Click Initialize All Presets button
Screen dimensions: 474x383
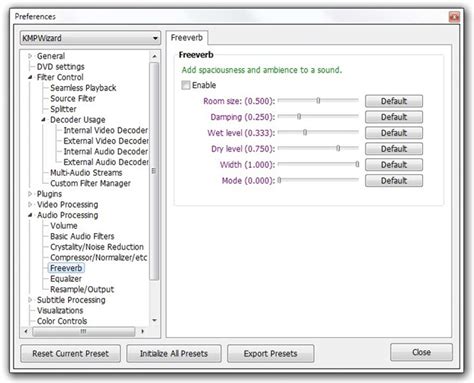(x=174, y=354)
